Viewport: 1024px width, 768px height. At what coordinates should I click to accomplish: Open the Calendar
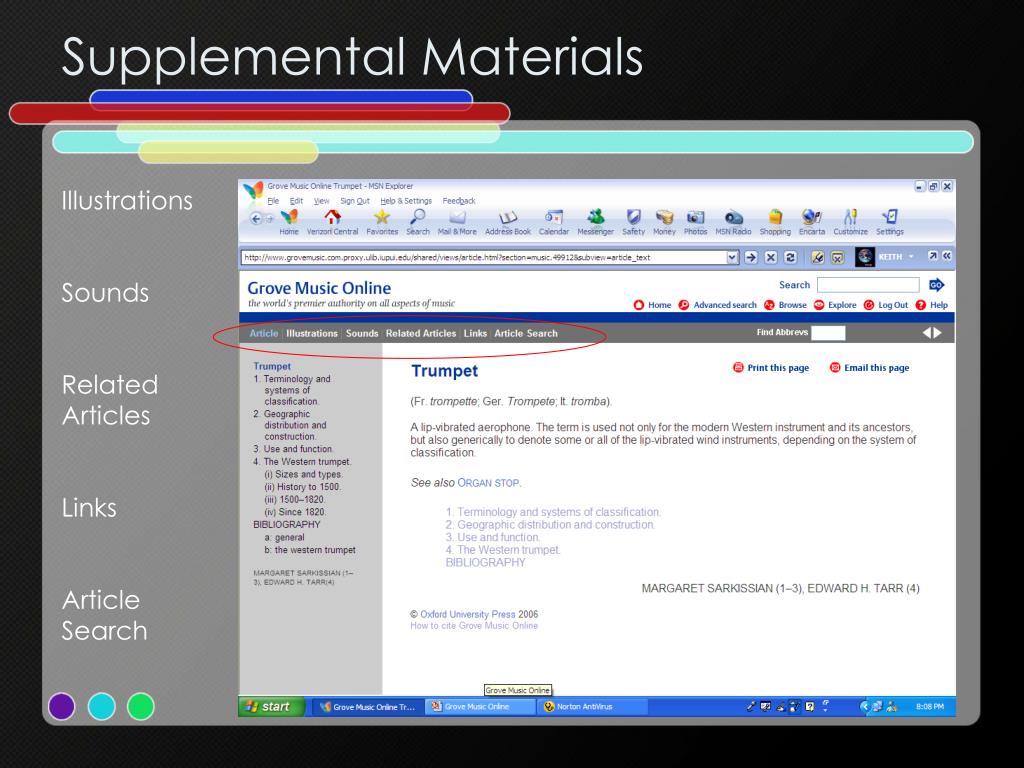point(554,223)
